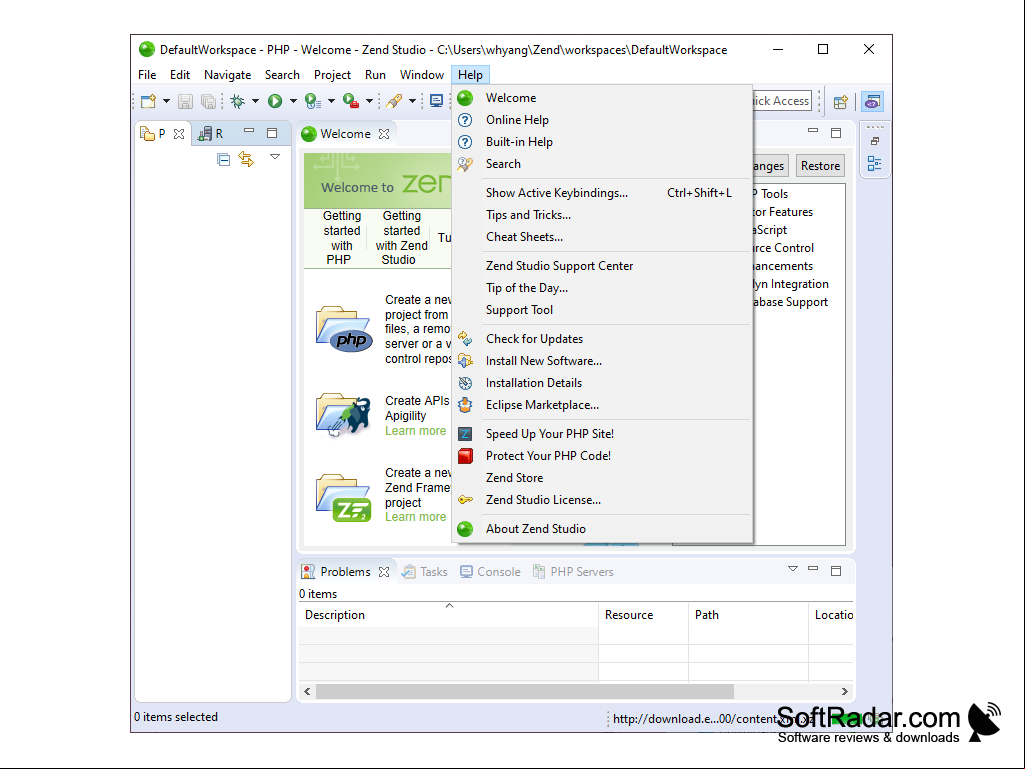Open the Window menu
1025x769 pixels.
[422, 75]
